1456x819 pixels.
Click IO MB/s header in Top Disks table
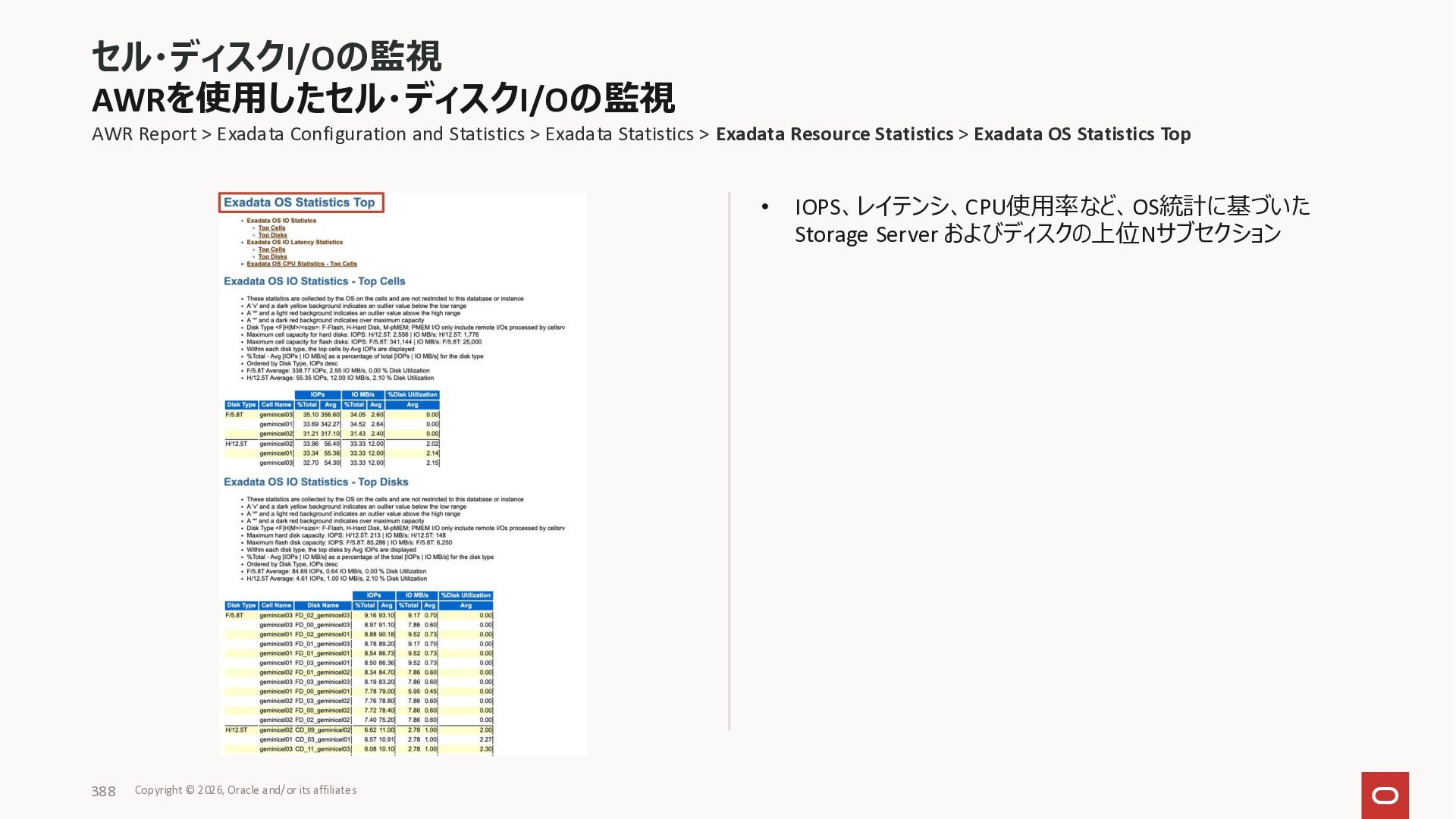(x=416, y=595)
